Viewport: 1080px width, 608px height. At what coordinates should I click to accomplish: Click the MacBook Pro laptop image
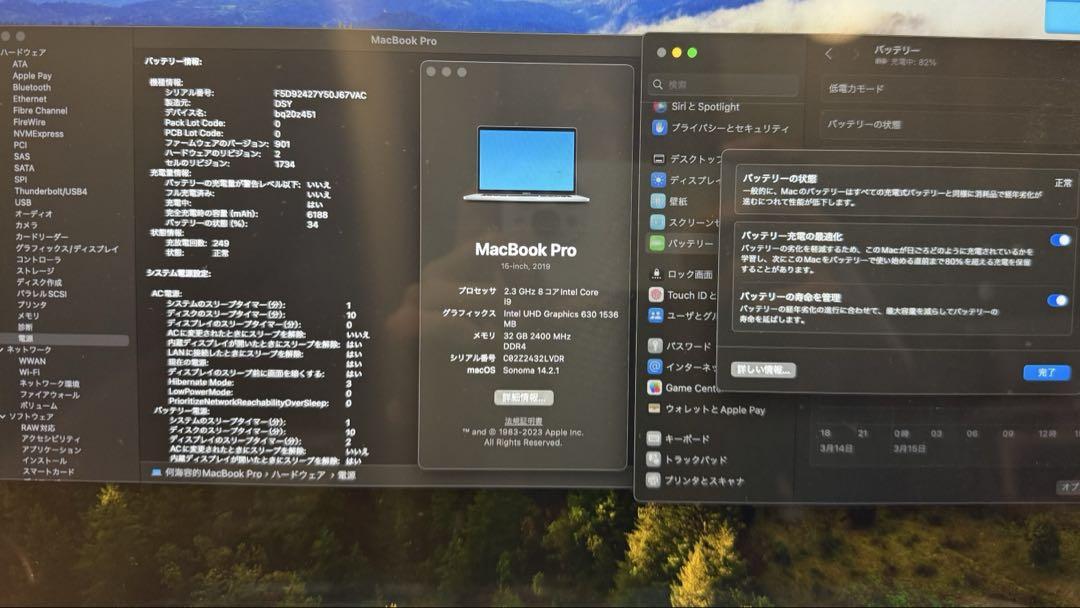[x=526, y=164]
